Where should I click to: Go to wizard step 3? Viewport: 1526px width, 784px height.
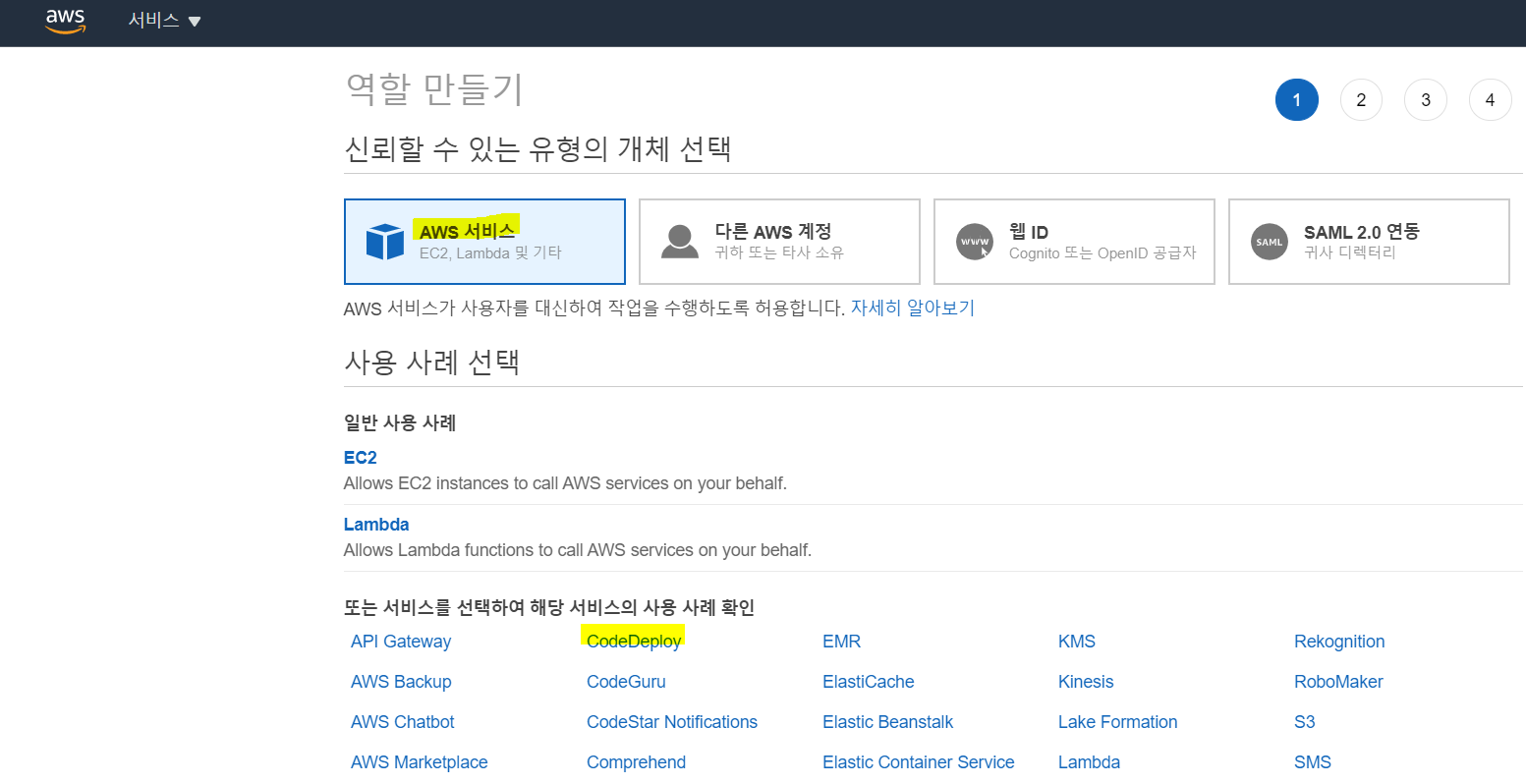[1425, 99]
